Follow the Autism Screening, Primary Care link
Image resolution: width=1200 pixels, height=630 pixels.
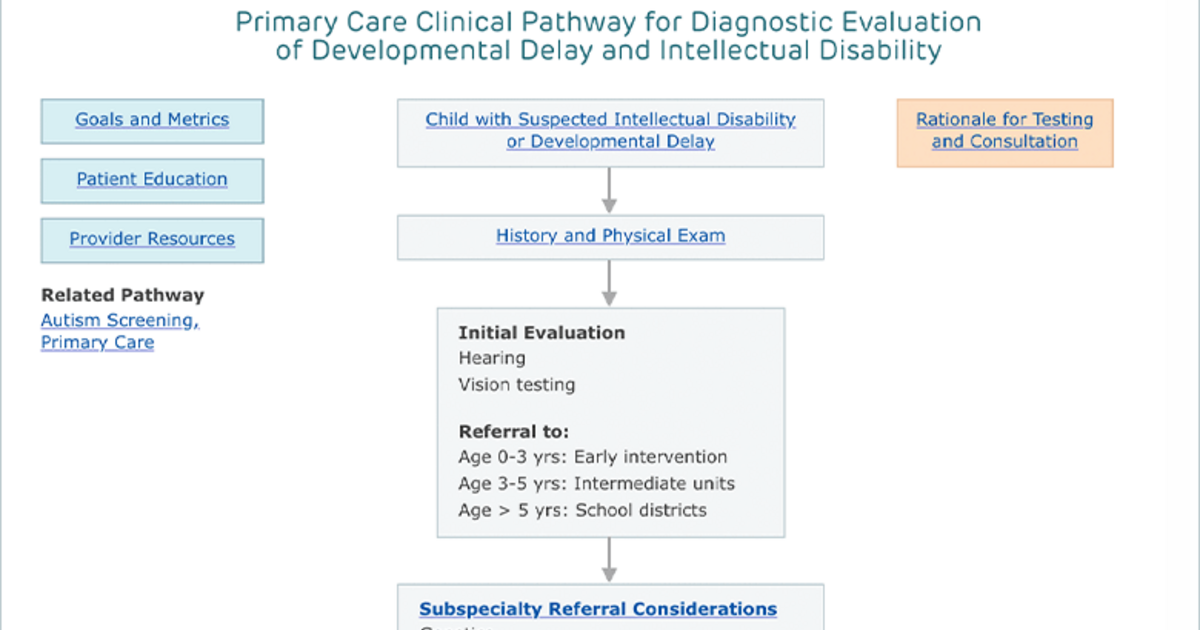tap(120, 332)
